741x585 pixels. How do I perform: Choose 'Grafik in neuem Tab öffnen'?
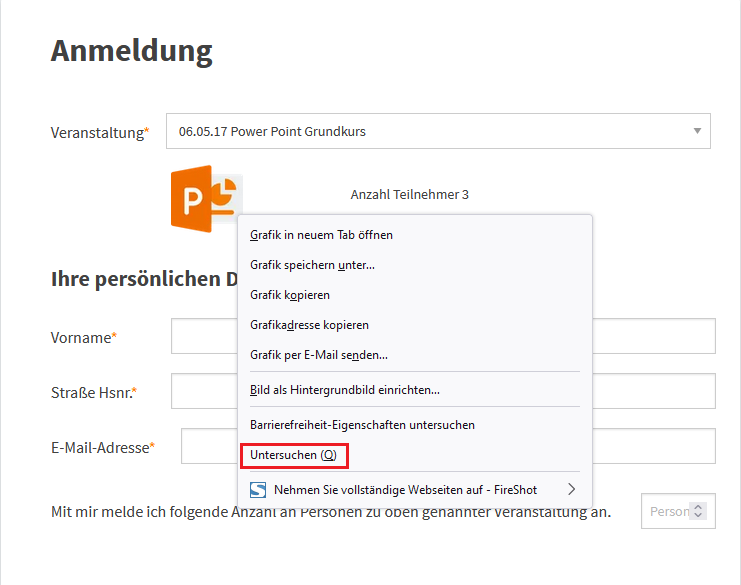point(321,235)
